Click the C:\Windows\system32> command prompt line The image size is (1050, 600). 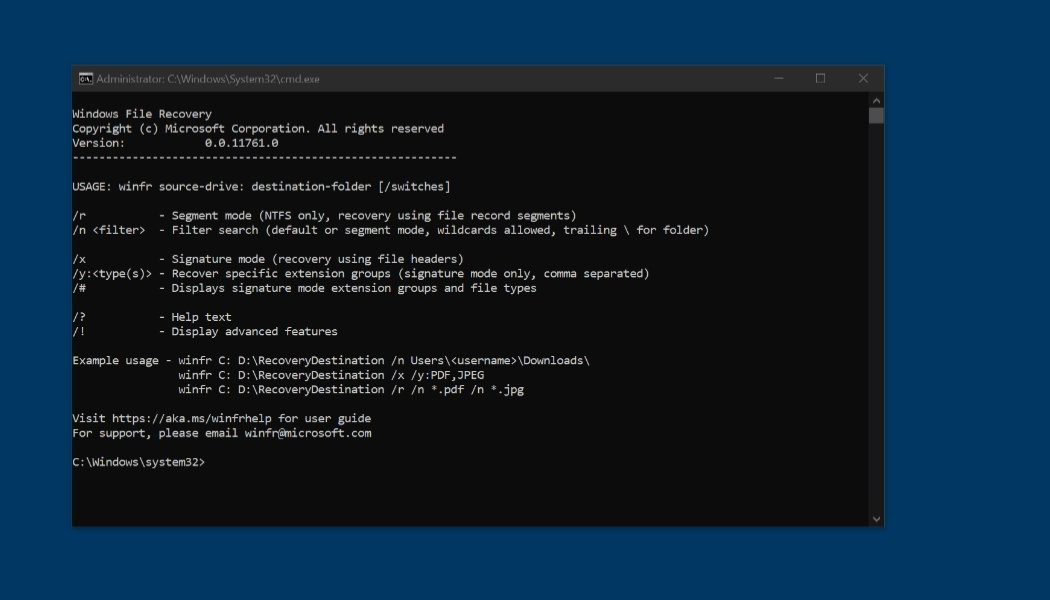click(x=140, y=461)
